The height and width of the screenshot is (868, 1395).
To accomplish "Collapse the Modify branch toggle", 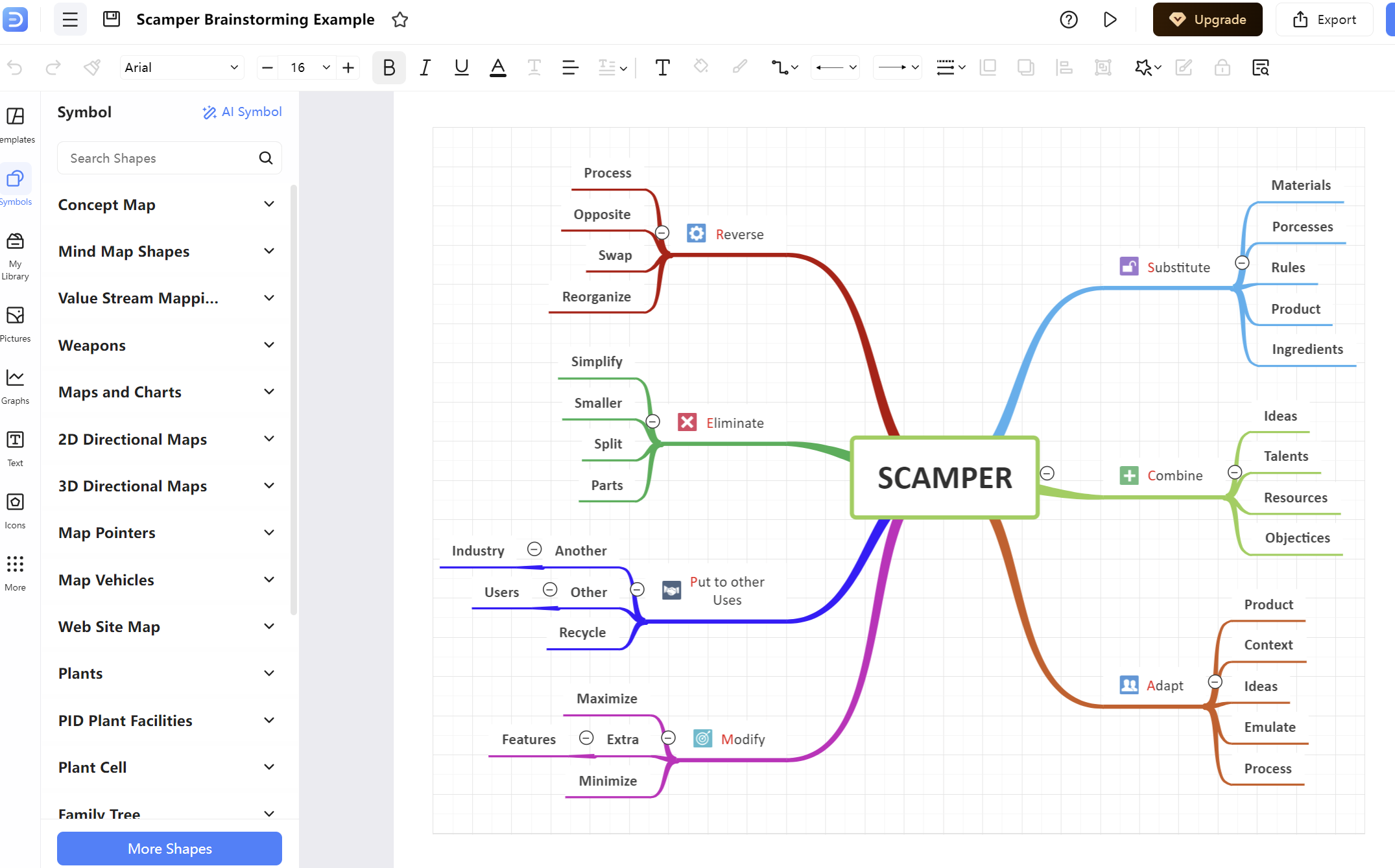I will click(x=669, y=738).
